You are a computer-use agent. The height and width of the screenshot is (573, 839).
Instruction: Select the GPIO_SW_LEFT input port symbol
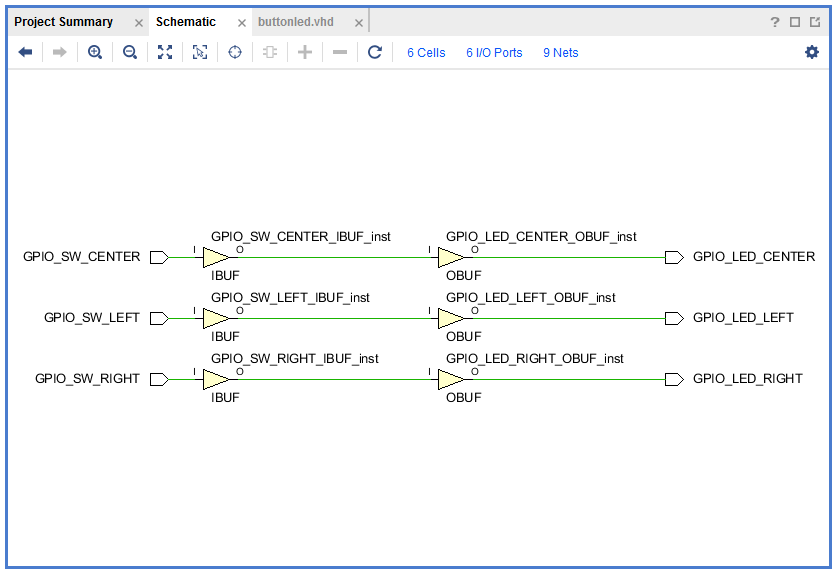pyautogui.click(x=159, y=318)
